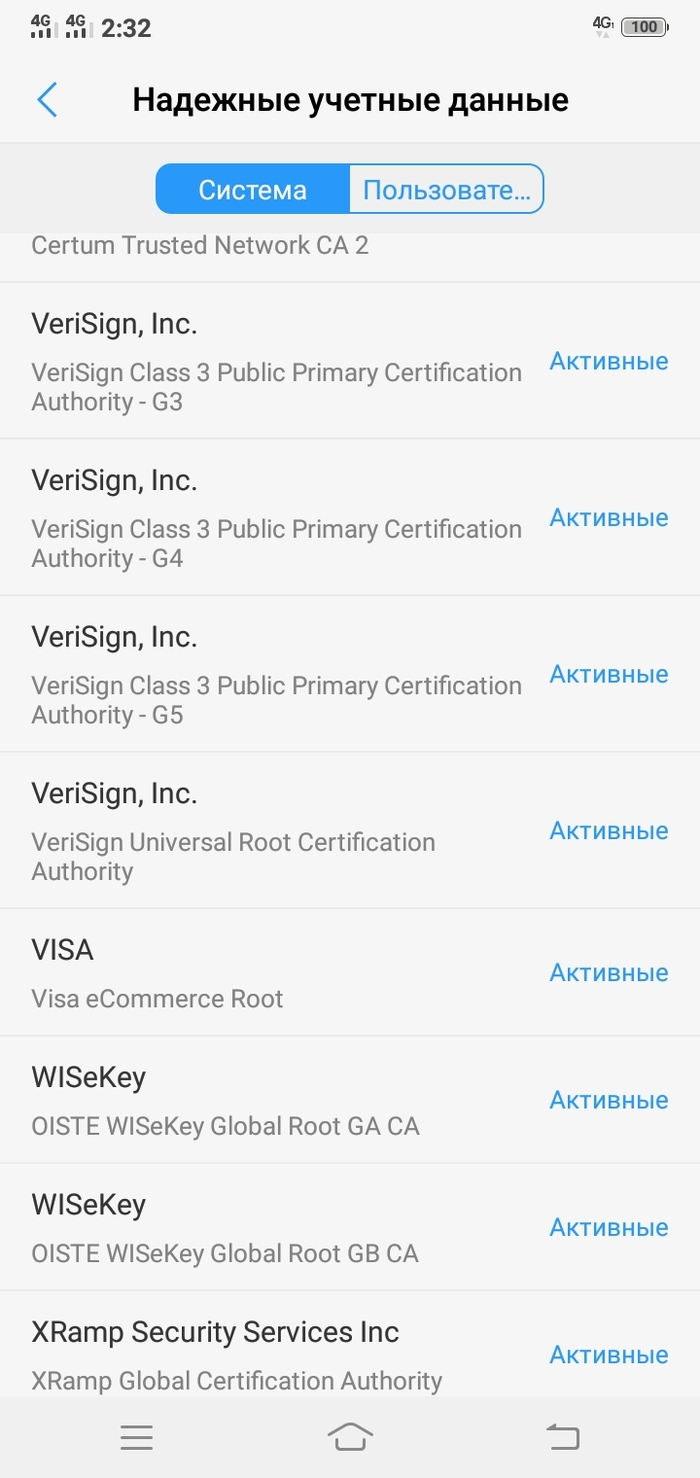Tap the back arrow icon

click(47, 100)
